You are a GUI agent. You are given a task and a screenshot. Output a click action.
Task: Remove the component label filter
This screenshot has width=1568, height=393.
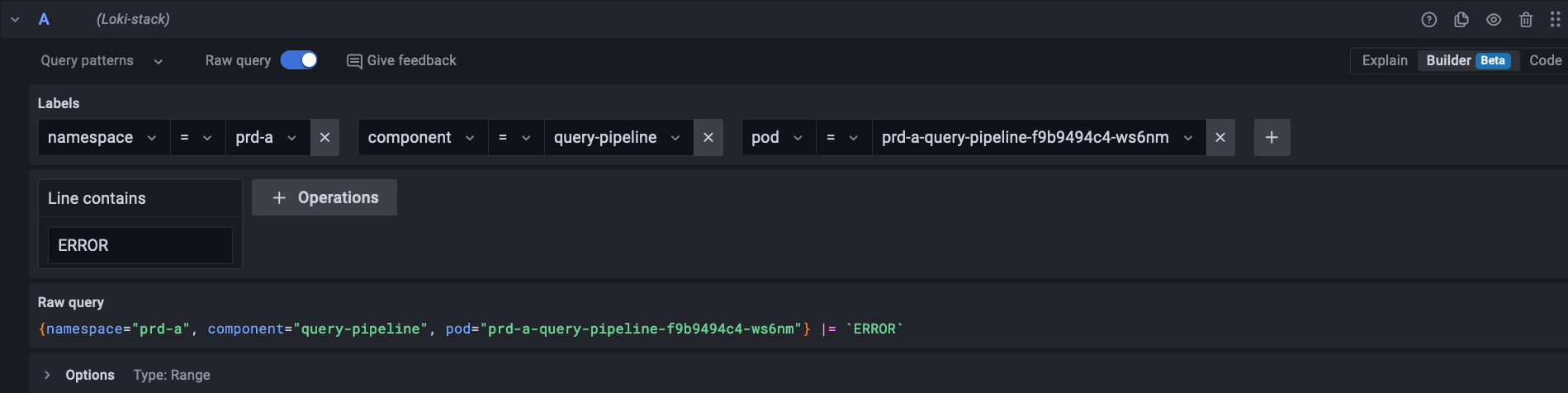[708, 138]
